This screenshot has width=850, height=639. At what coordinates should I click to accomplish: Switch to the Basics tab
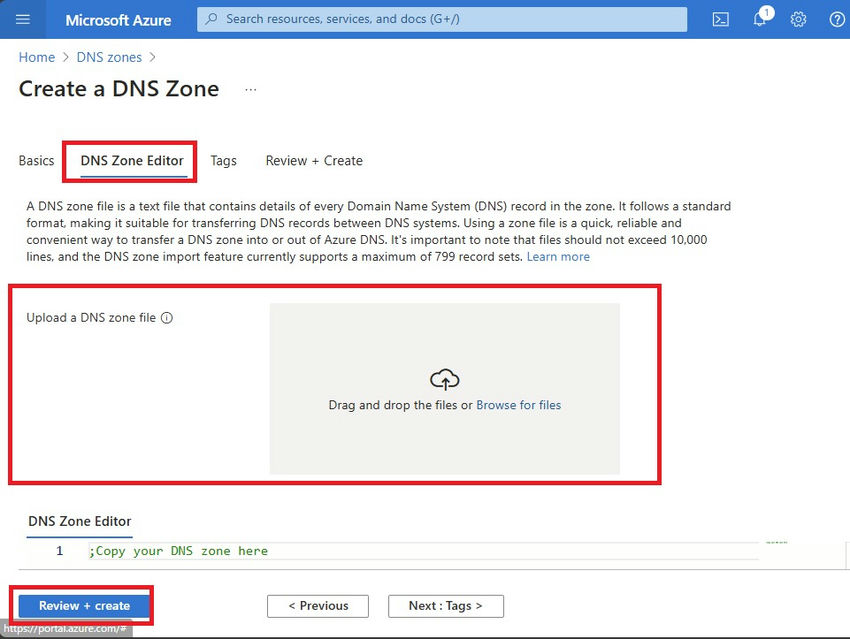35,160
